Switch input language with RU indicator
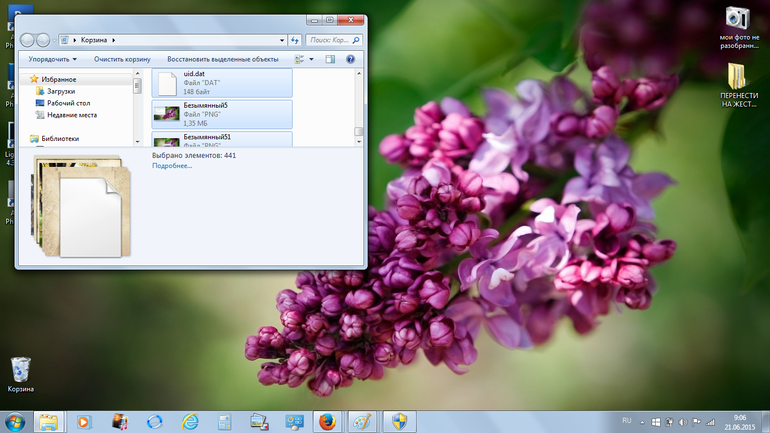770x433 pixels. pyautogui.click(x=627, y=421)
